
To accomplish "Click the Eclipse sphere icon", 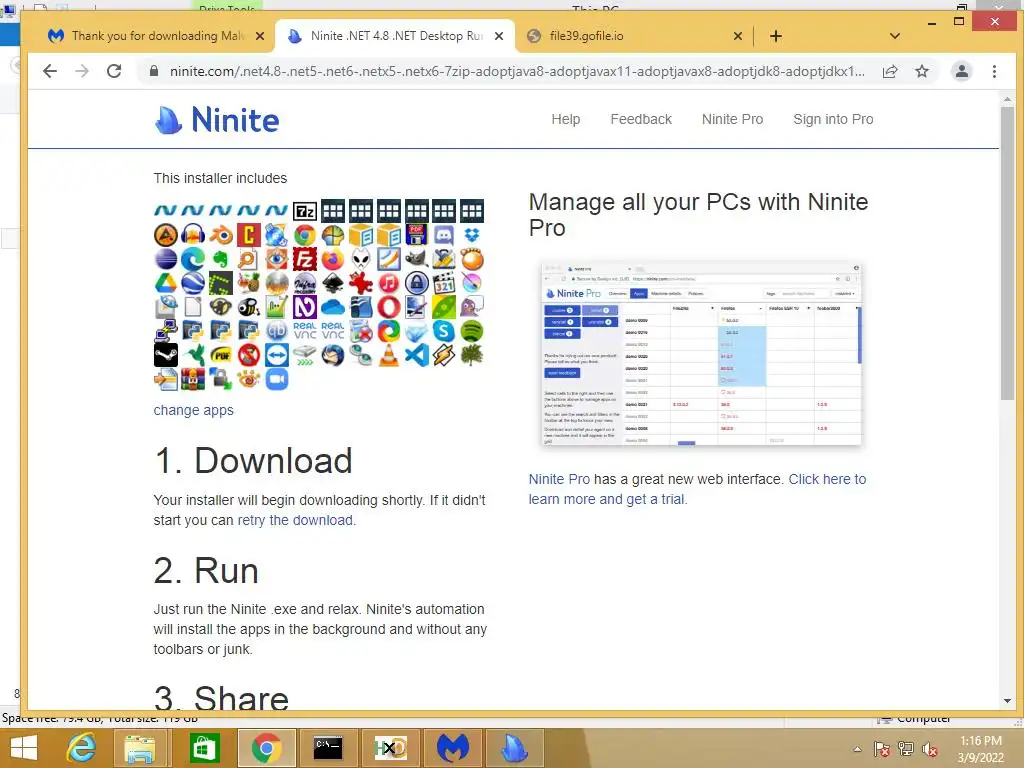I will click(166, 259).
